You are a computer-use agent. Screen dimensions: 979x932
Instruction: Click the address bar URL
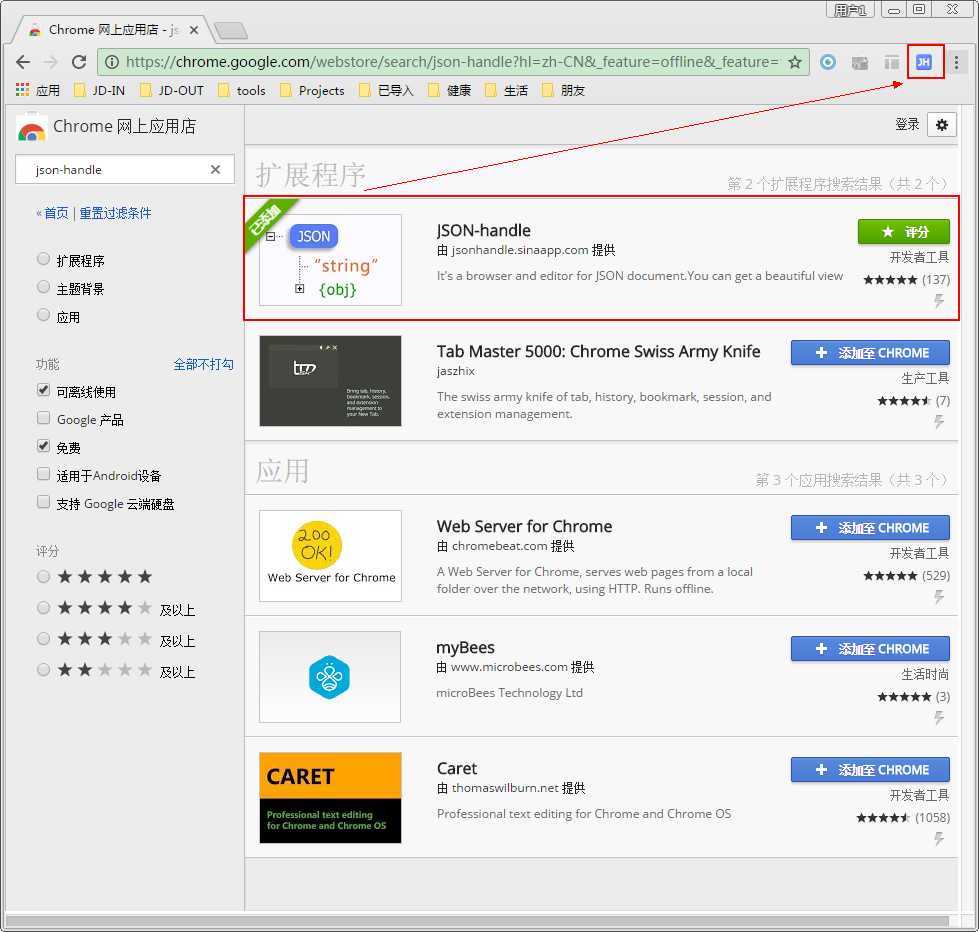(452, 62)
